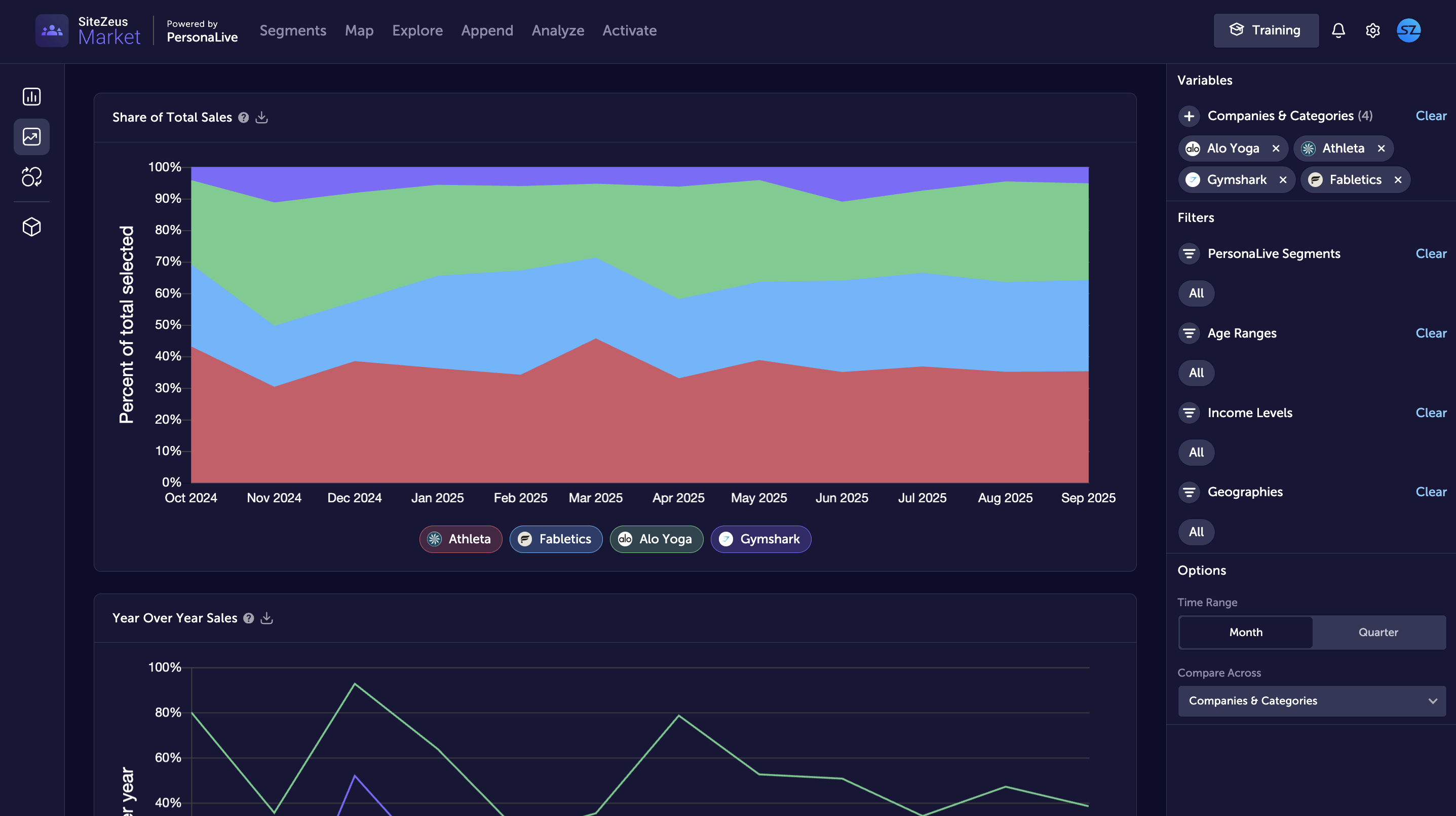
Task: Click the Training button
Action: pos(1266,30)
